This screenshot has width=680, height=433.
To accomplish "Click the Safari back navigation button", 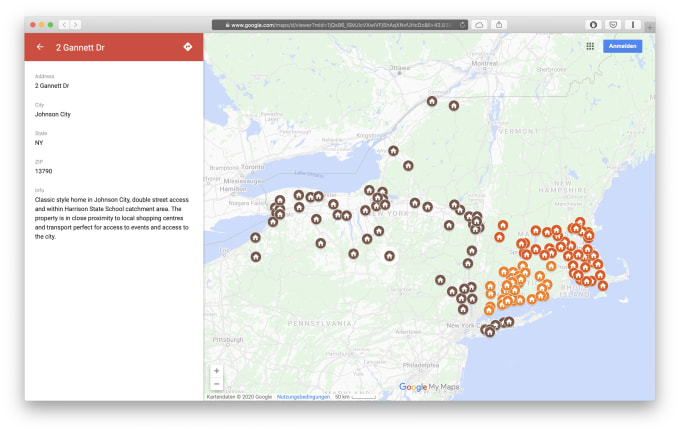I will pyautogui.click(x=64, y=24).
